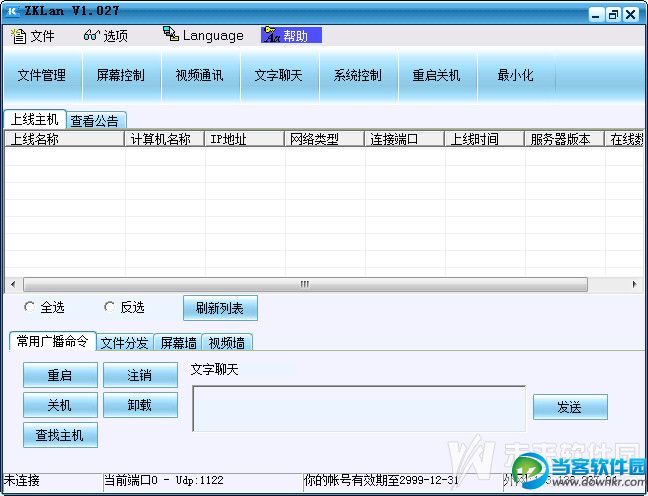This screenshot has width=648, height=496.
Task: Click the 卸载 broadcast button
Action: [141, 405]
